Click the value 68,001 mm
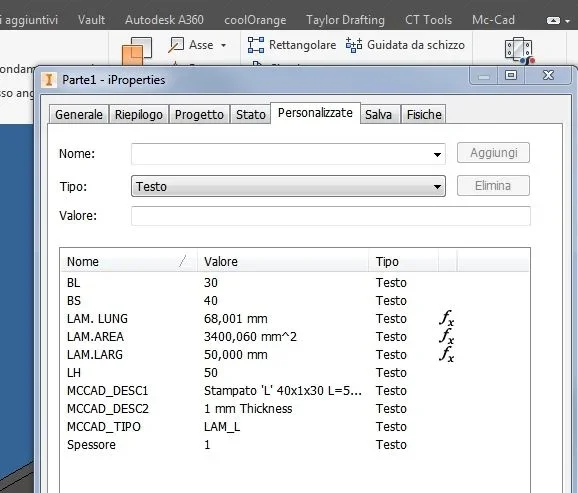Screen dimensions: 578x493 (236, 319)
